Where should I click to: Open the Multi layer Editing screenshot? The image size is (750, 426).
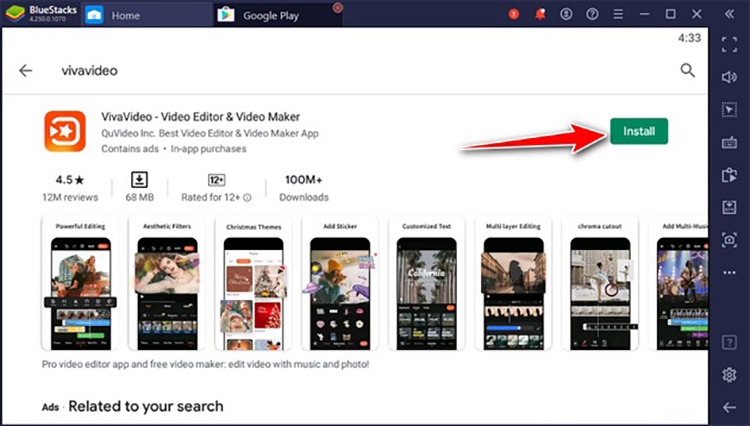point(513,283)
